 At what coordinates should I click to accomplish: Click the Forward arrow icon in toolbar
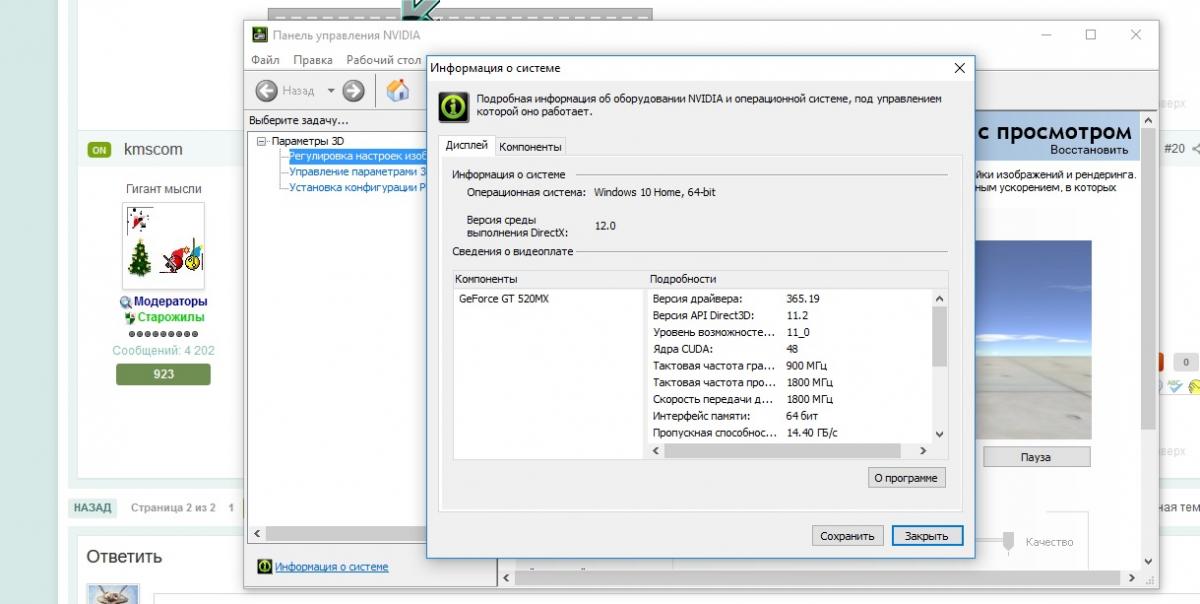pyautogui.click(x=353, y=91)
